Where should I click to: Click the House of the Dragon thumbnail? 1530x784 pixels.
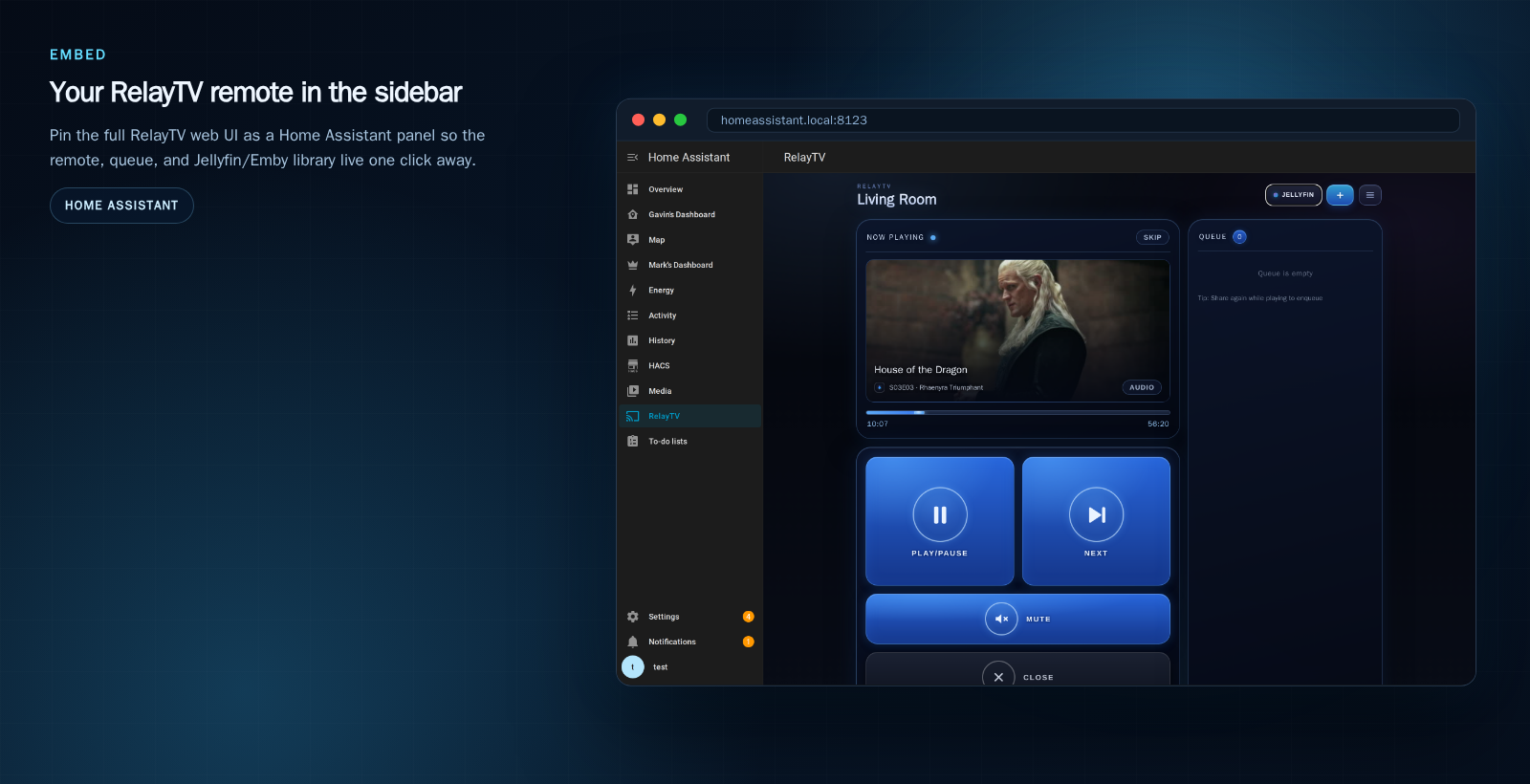1017,330
